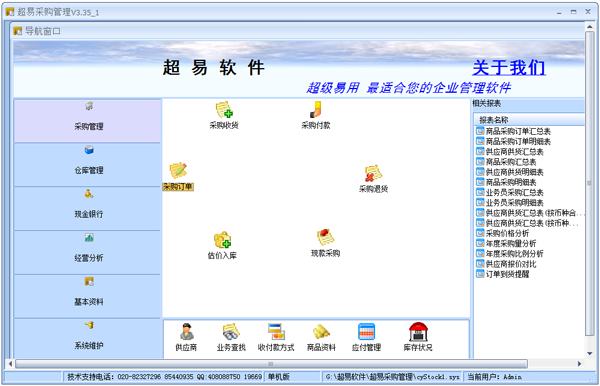Open report 采购价格分析
Image resolution: width=600 pixels, height=386 pixels.
503,233
